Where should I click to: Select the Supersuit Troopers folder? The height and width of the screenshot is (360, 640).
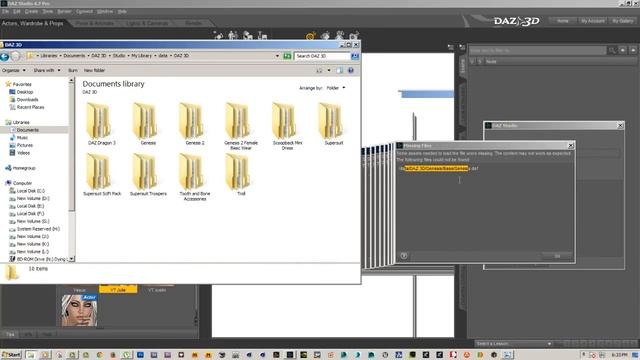pos(148,175)
